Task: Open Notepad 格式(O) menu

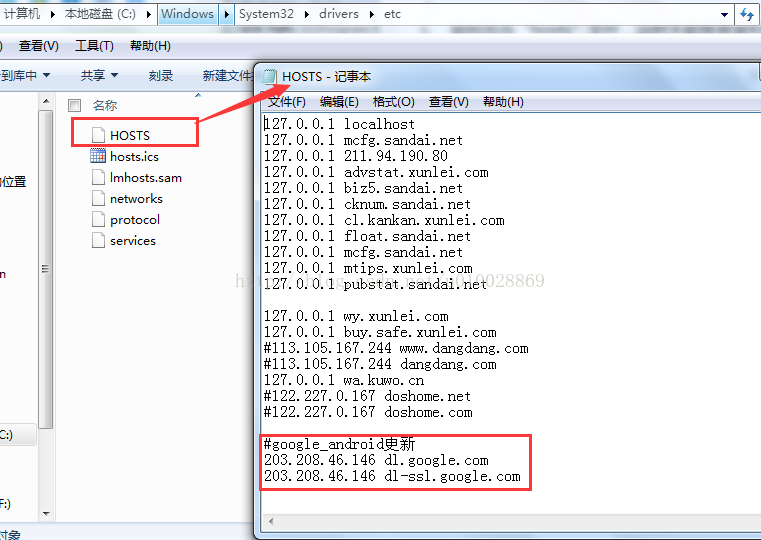Action: [394, 102]
